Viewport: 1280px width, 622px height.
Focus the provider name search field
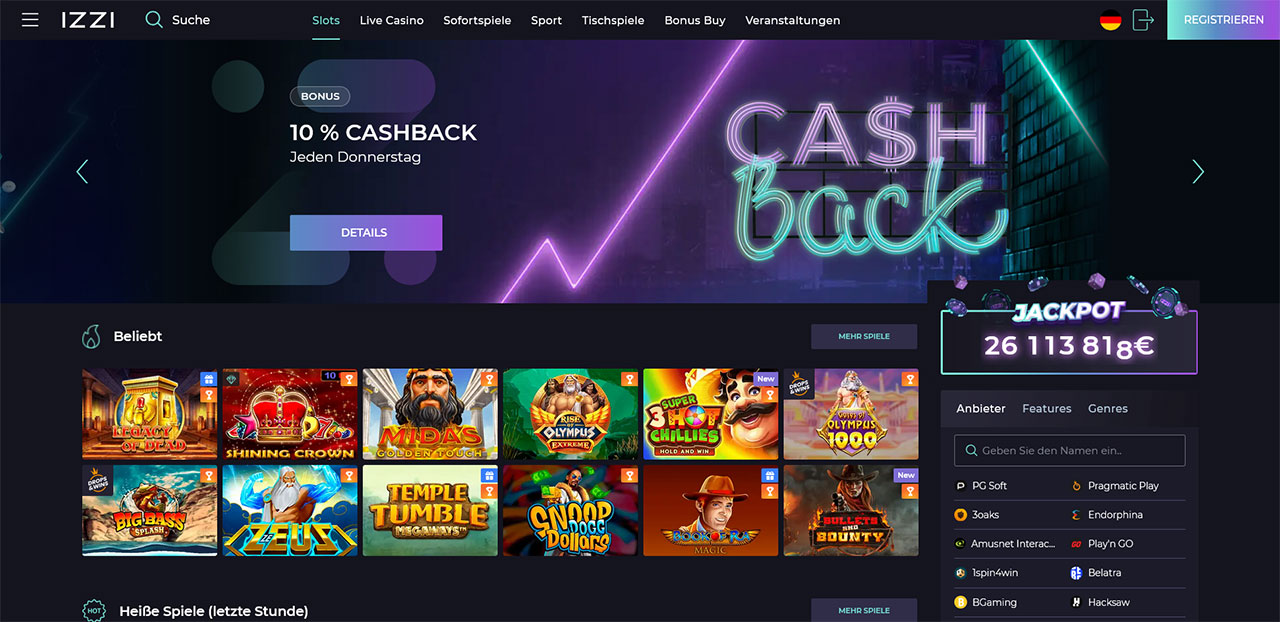coord(1070,451)
